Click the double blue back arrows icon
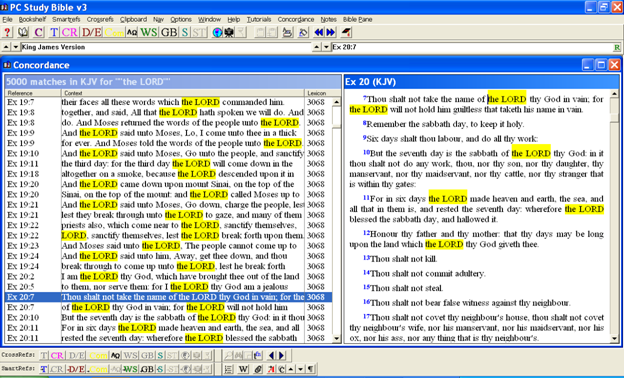Viewport: 626px width, 379px height. (319, 32)
